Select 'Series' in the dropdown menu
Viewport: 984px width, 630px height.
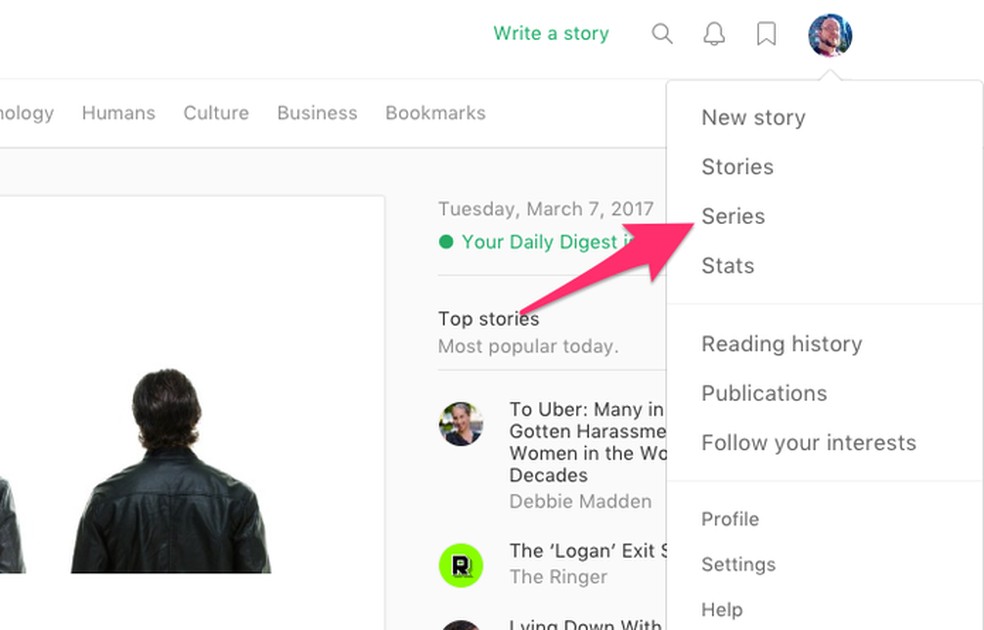733,216
